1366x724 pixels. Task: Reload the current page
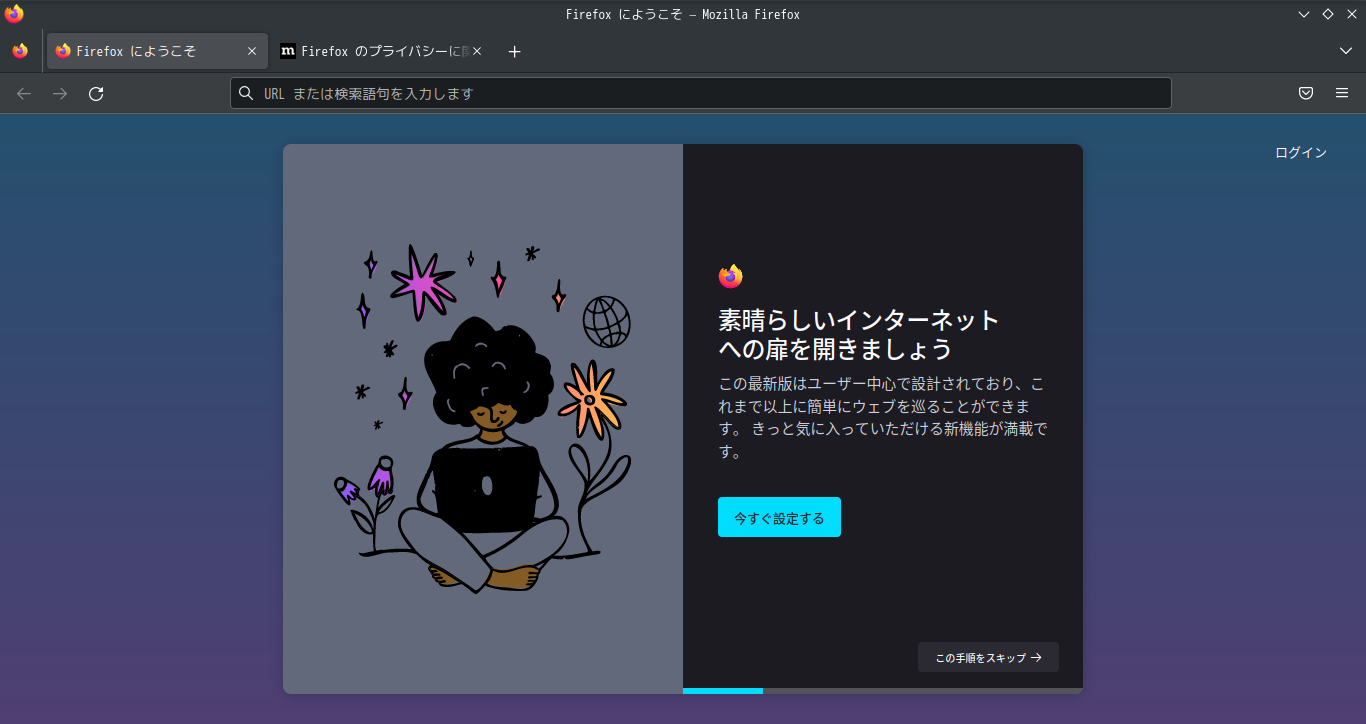click(x=96, y=93)
